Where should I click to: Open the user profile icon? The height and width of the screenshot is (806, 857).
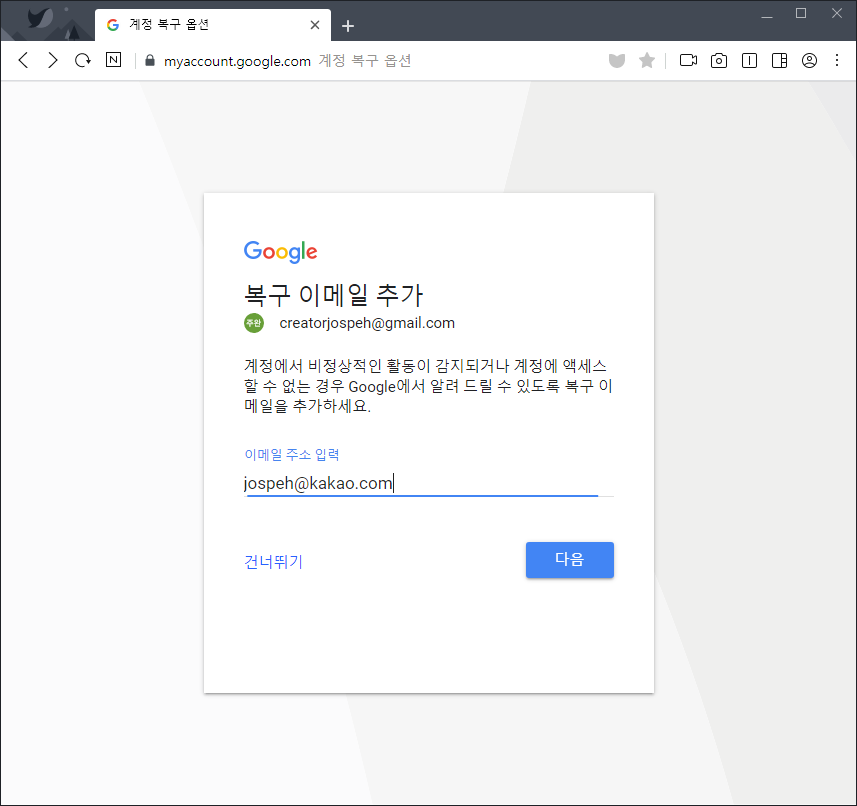pyautogui.click(x=809, y=60)
